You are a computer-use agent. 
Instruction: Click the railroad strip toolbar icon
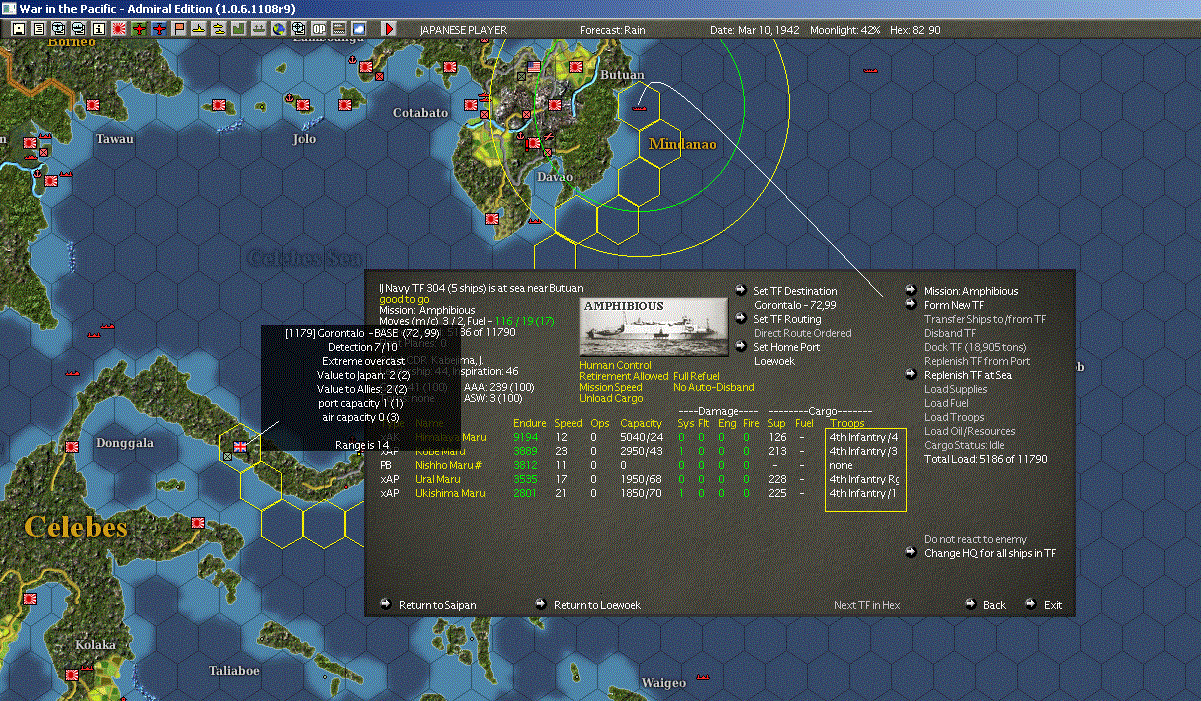(338, 29)
